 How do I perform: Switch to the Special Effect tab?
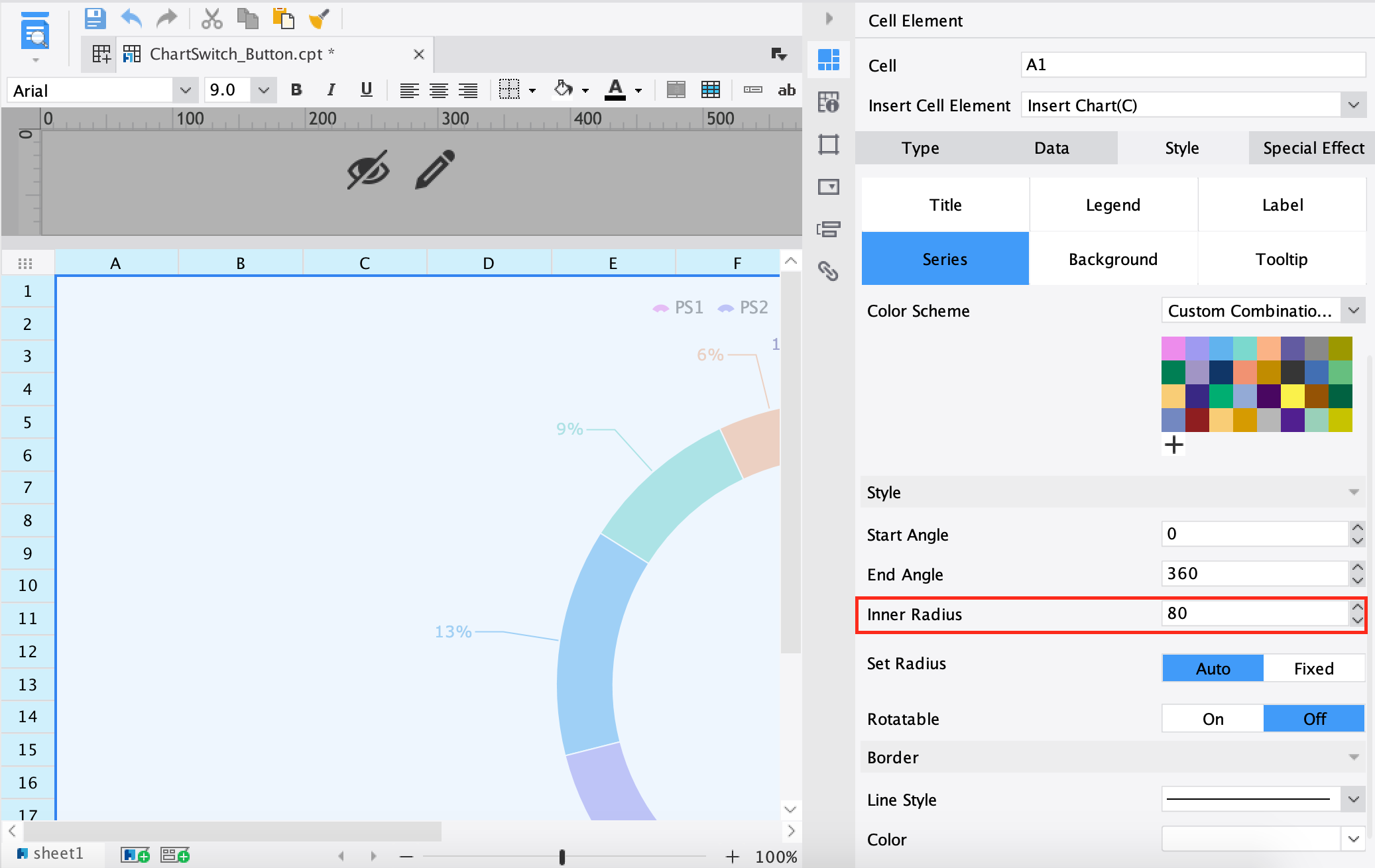1313,148
